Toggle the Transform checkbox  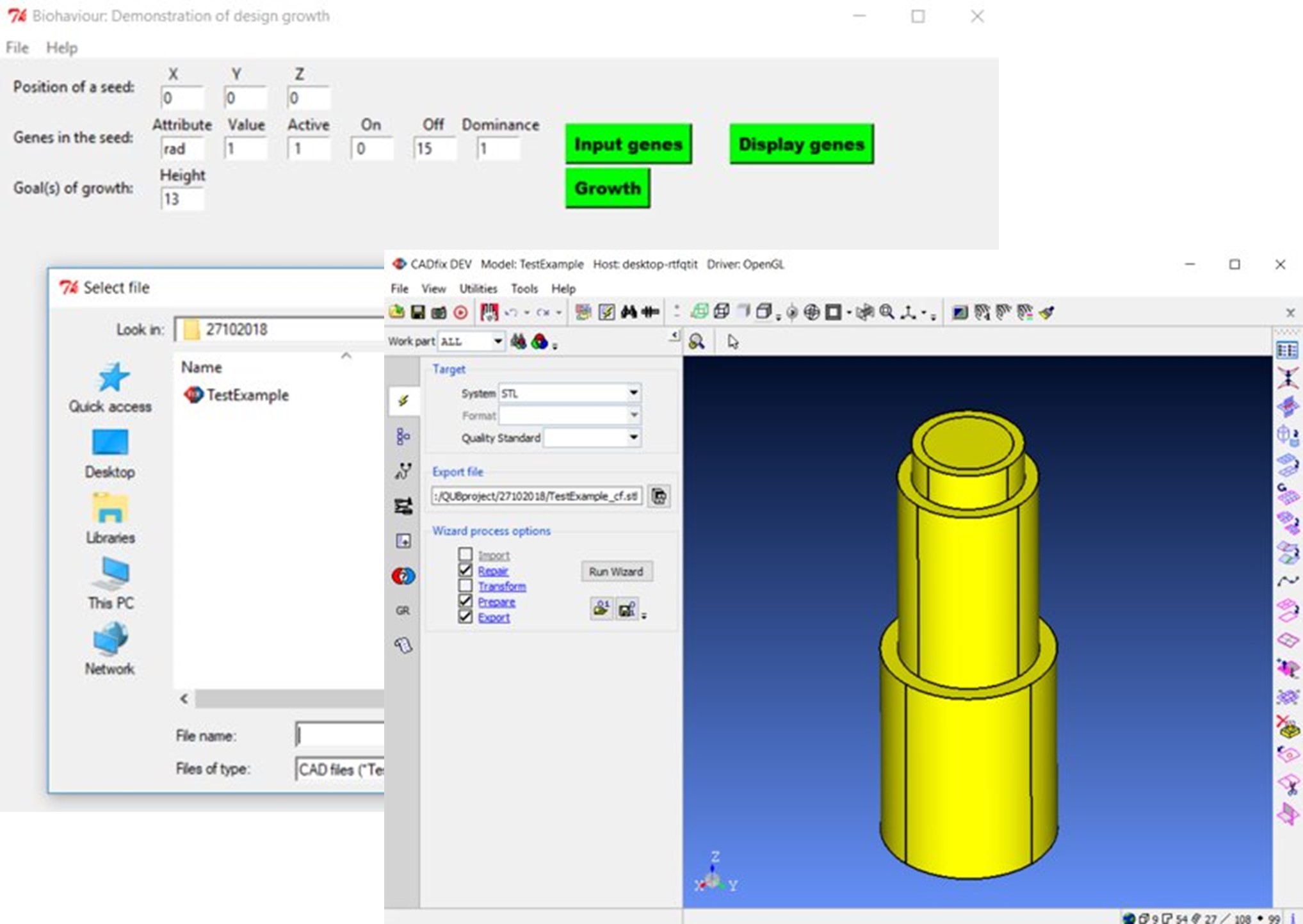465,586
